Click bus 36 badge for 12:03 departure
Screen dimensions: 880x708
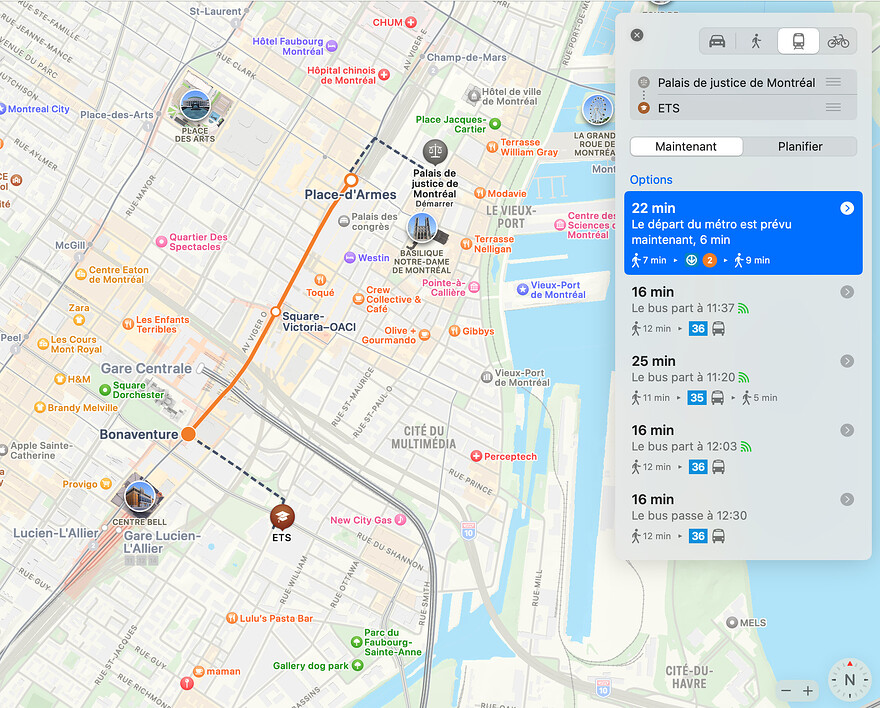[x=698, y=467]
